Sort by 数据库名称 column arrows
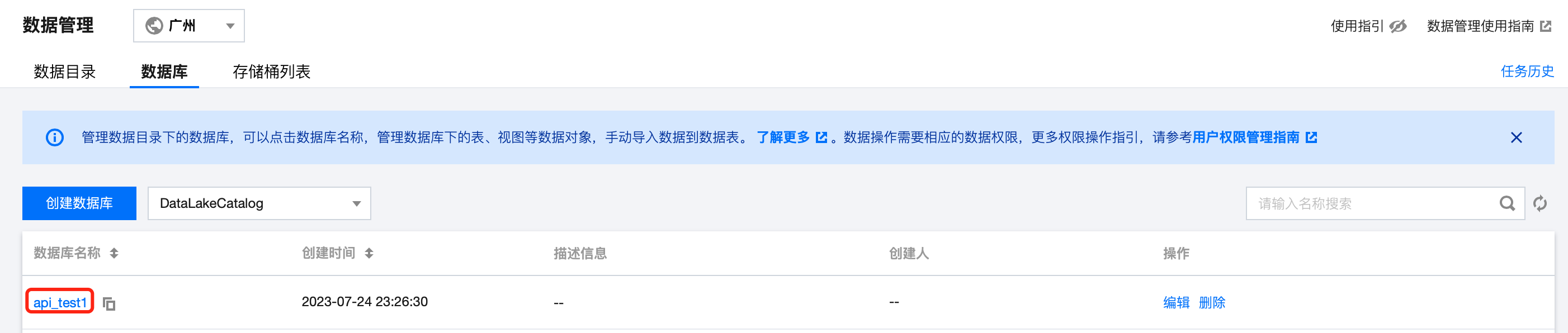1568x333 pixels. tap(114, 254)
